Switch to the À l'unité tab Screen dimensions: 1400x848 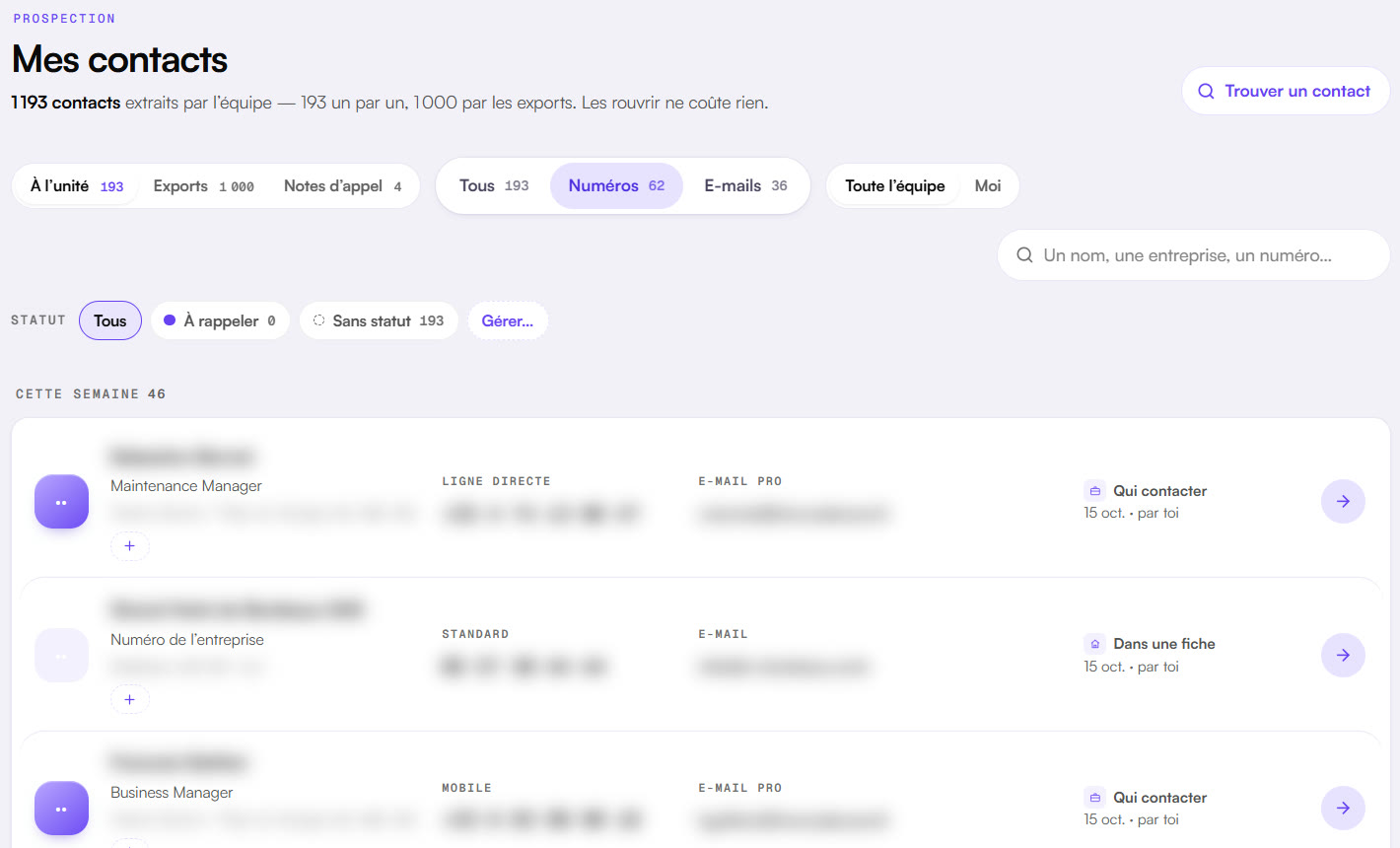point(77,185)
